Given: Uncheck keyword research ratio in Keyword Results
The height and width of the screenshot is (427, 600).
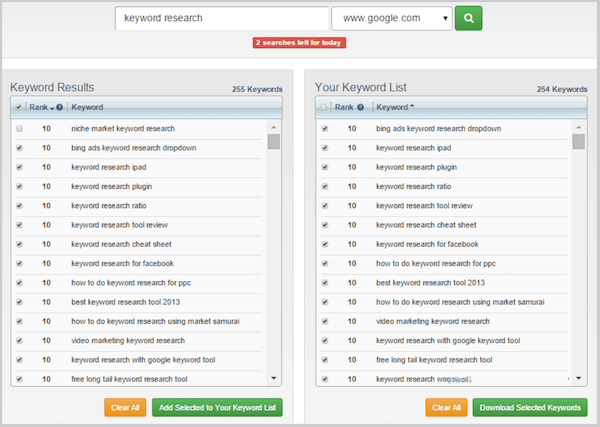Looking at the screenshot, I should click(20, 206).
